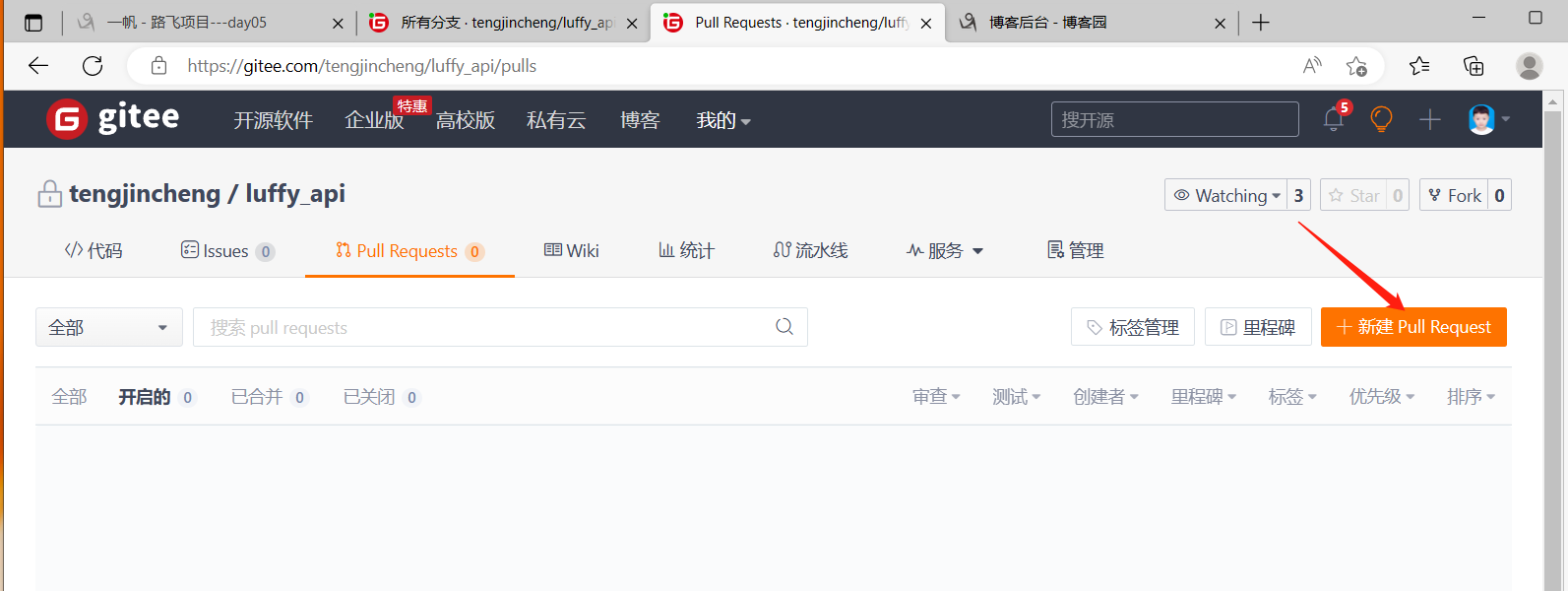Focus the 搜索 pull requests field
Screen dimensions: 1568x591
click(x=500, y=327)
